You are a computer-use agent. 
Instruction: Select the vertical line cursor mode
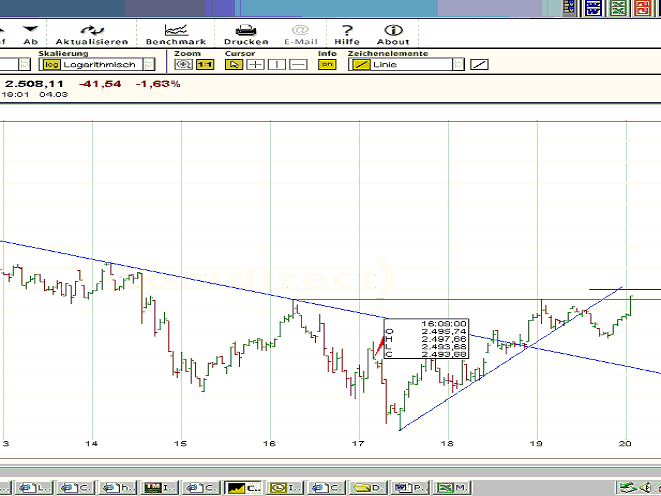(x=277, y=64)
